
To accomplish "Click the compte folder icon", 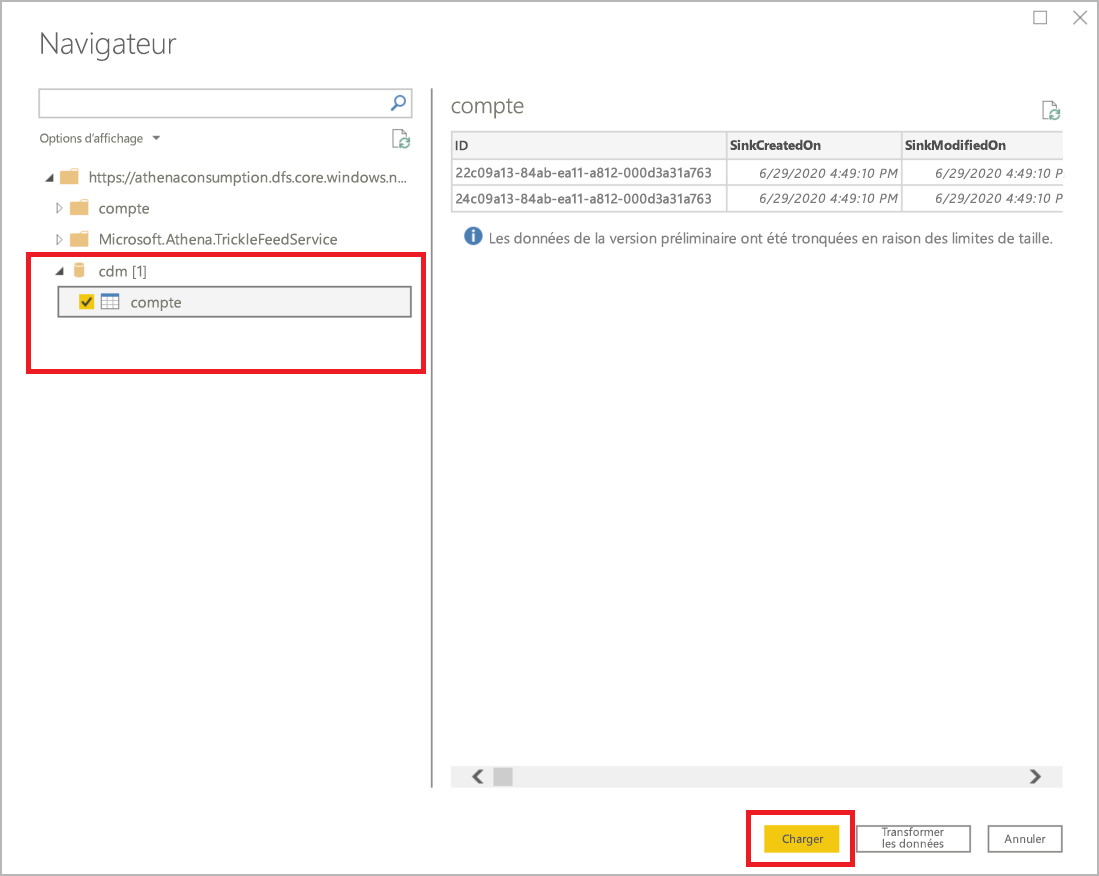I will (x=79, y=207).
